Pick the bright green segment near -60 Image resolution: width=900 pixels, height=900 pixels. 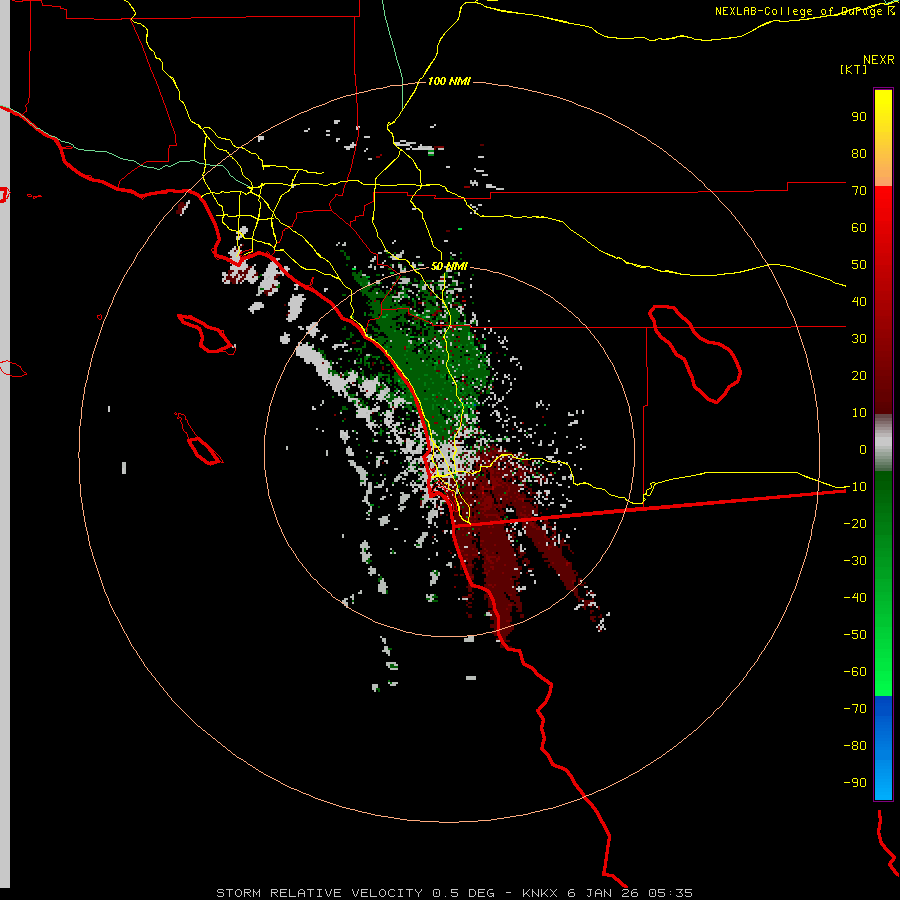pyautogui.click(x=883, y=674)
